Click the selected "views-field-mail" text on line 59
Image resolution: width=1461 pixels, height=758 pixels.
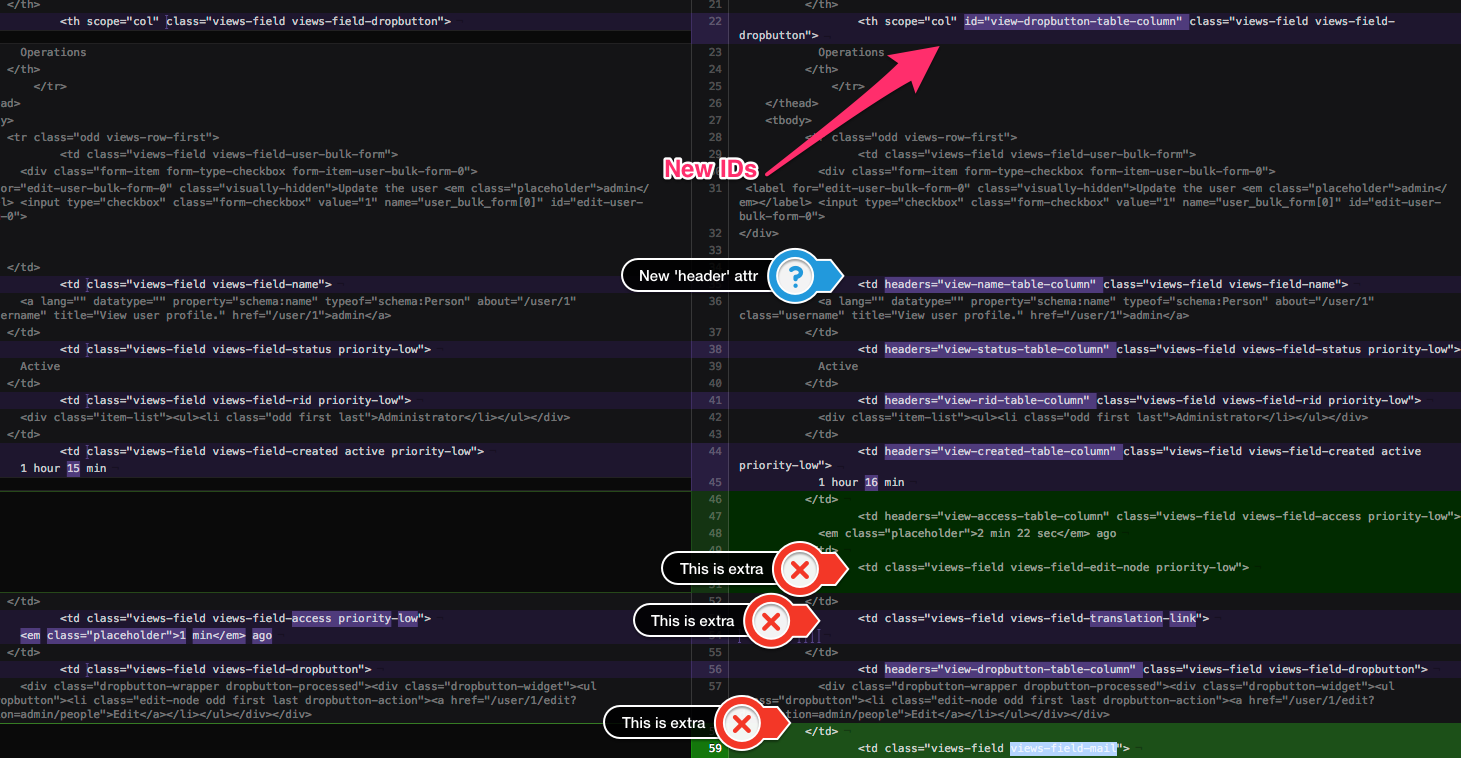click(1062, 748)
